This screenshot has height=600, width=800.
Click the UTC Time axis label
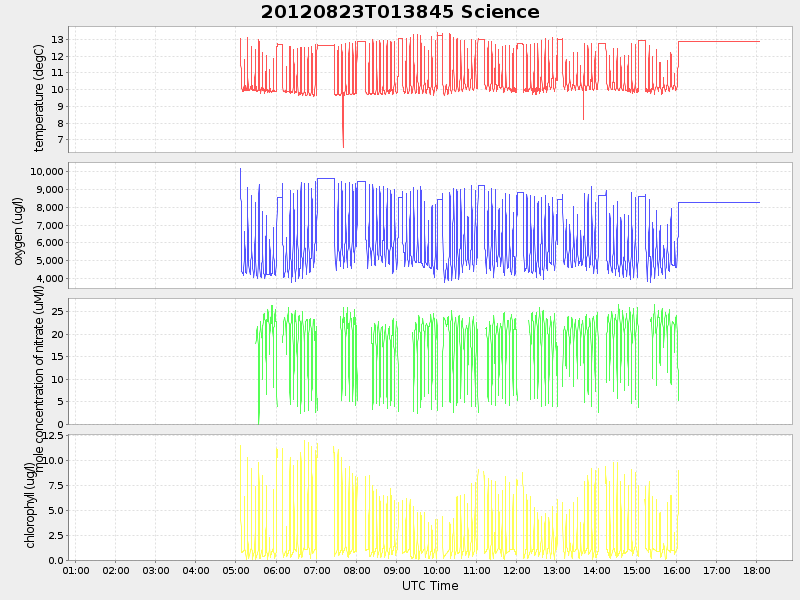click(430, 586)
